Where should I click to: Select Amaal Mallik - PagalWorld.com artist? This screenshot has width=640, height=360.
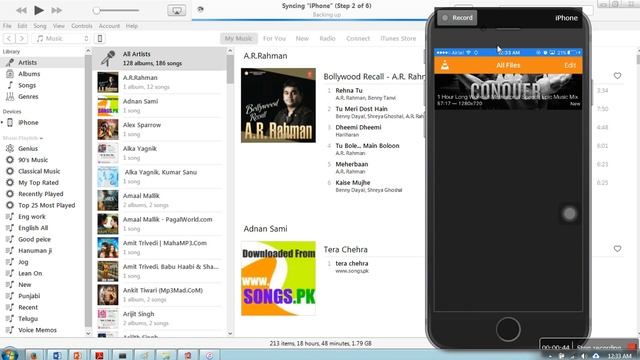160,224
